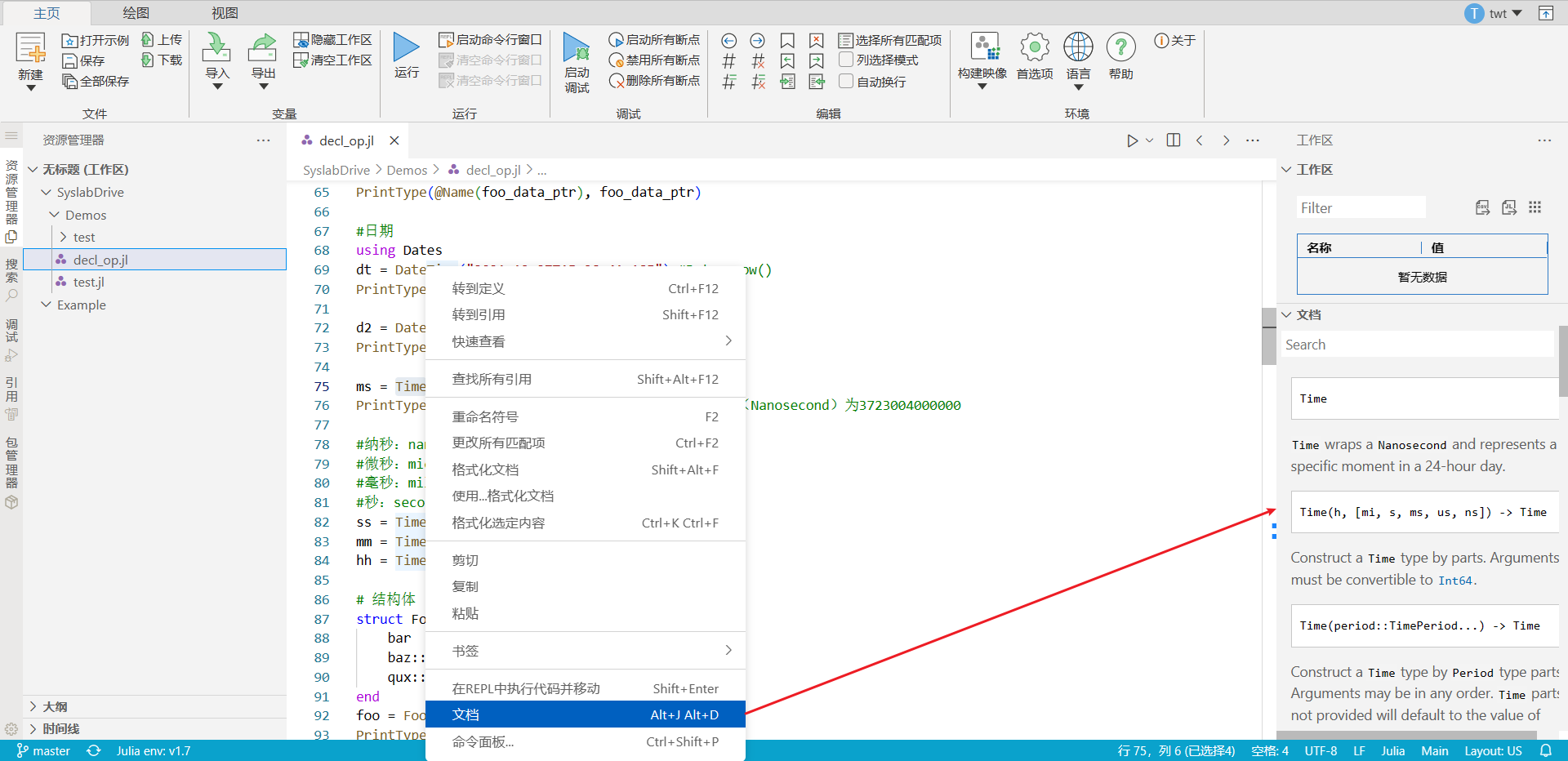
Task: Click 清空工作区 to clear the workspace
Action: [x=332, y=60]
